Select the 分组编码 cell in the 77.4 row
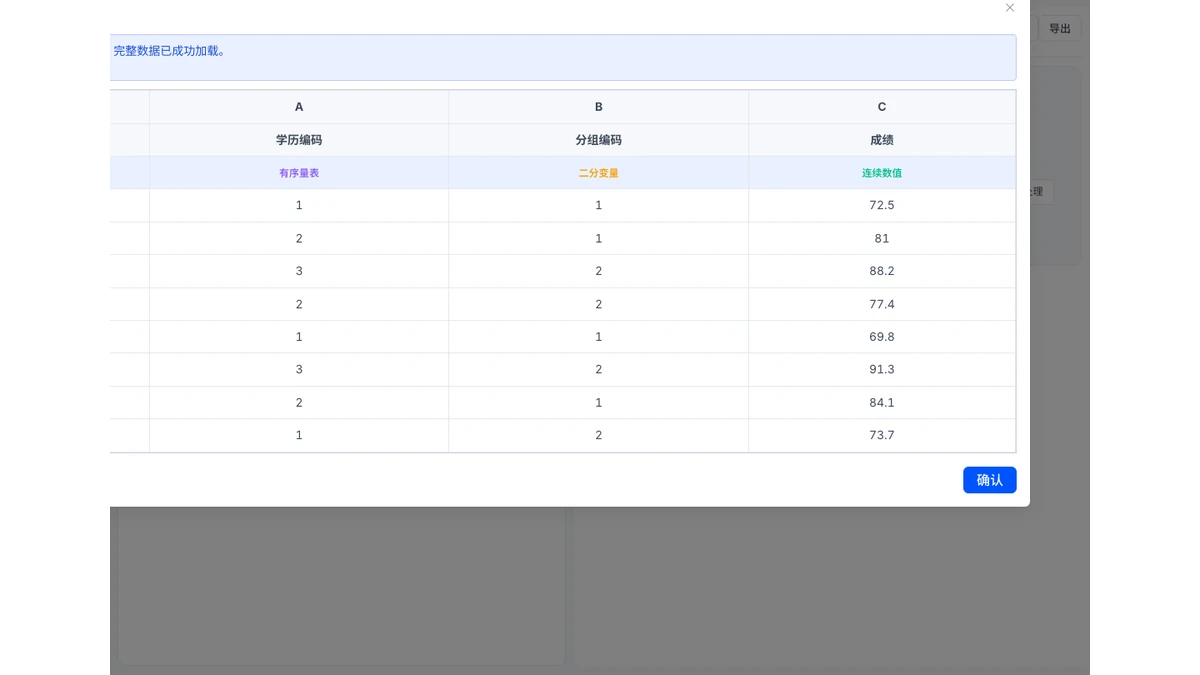Image resolution: width=1200 pixels, height=675 pixels. pyautogui.click(x=599, y=304)
